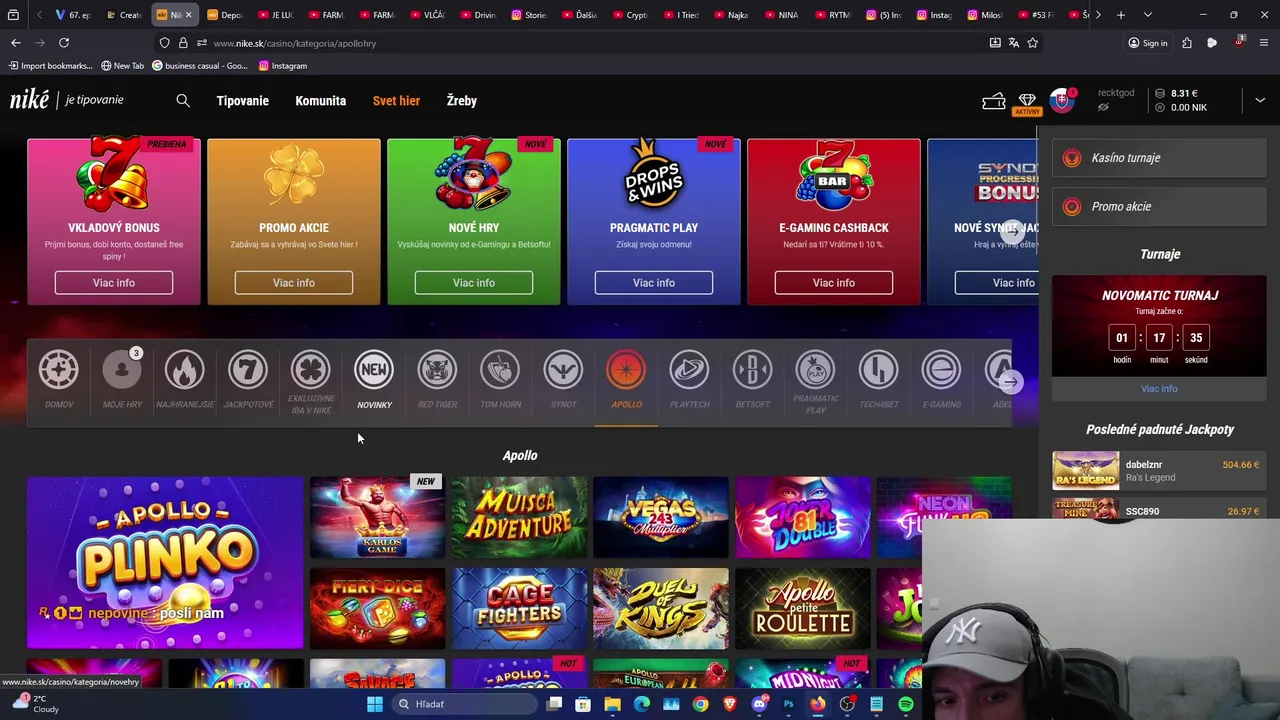
Task: Open the Kasíno turnaje sidebar item
Action: pyautogui.click(x=1158, y=158)
